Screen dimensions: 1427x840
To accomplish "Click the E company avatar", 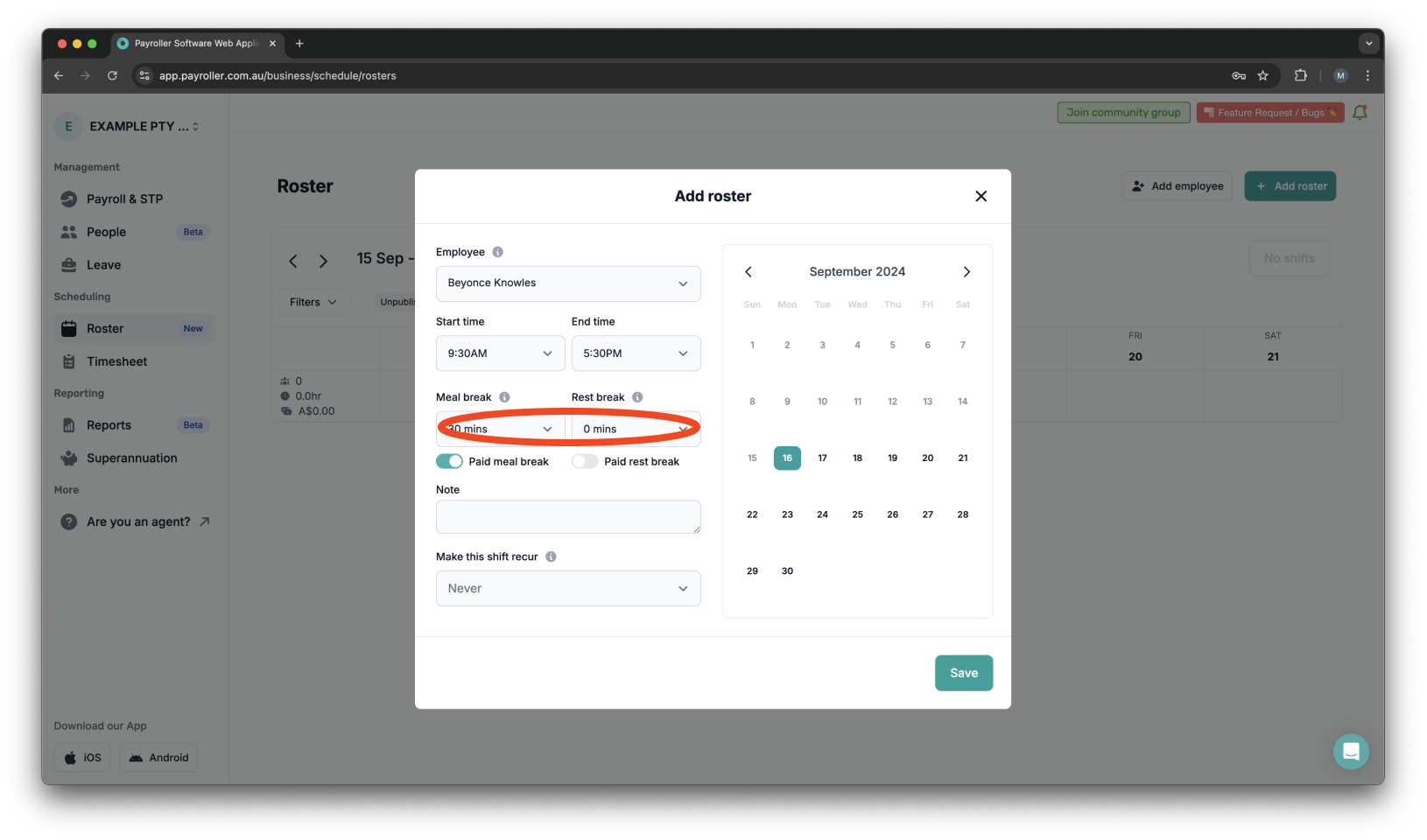I will click(x=68, y=126).
